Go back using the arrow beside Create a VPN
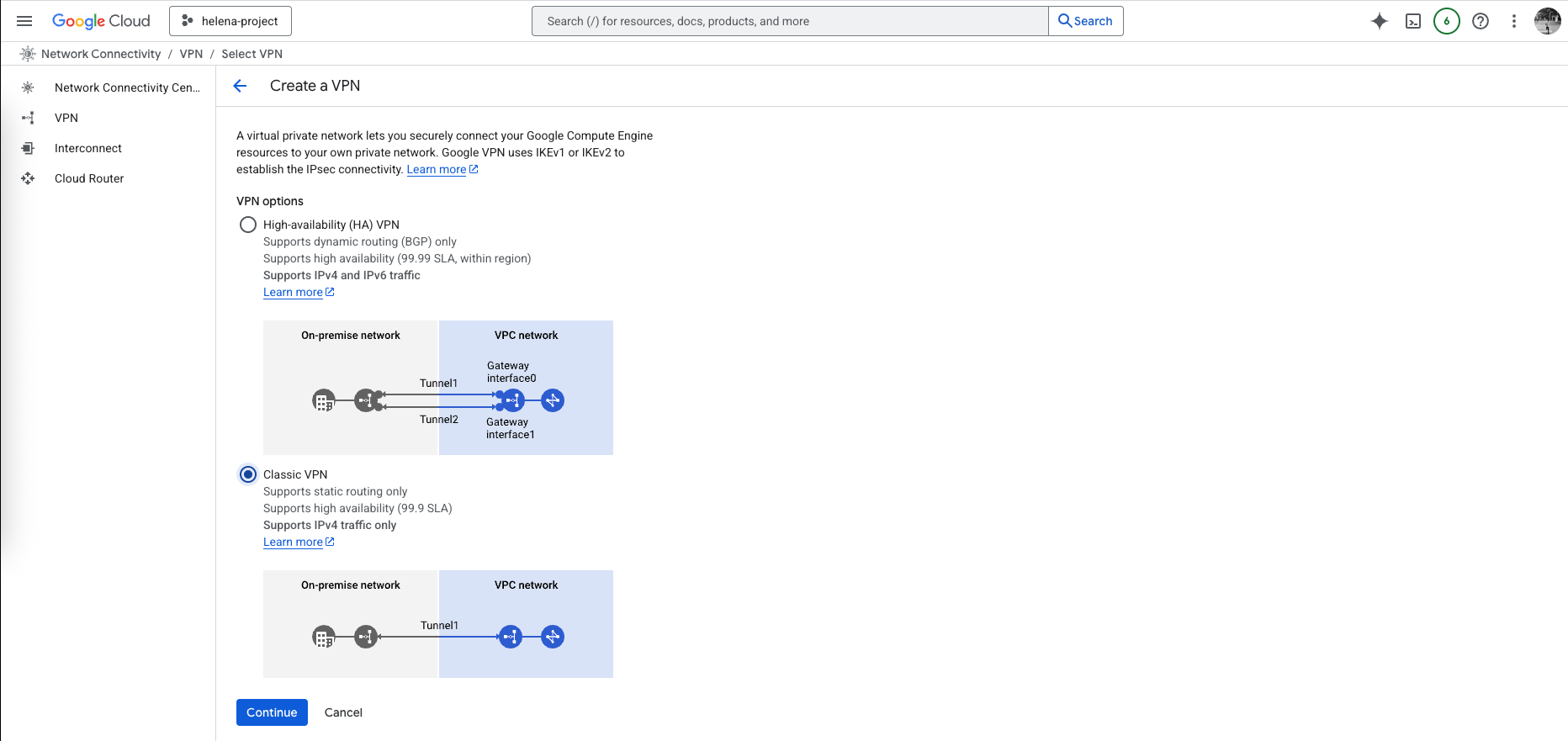 point(240,86)
